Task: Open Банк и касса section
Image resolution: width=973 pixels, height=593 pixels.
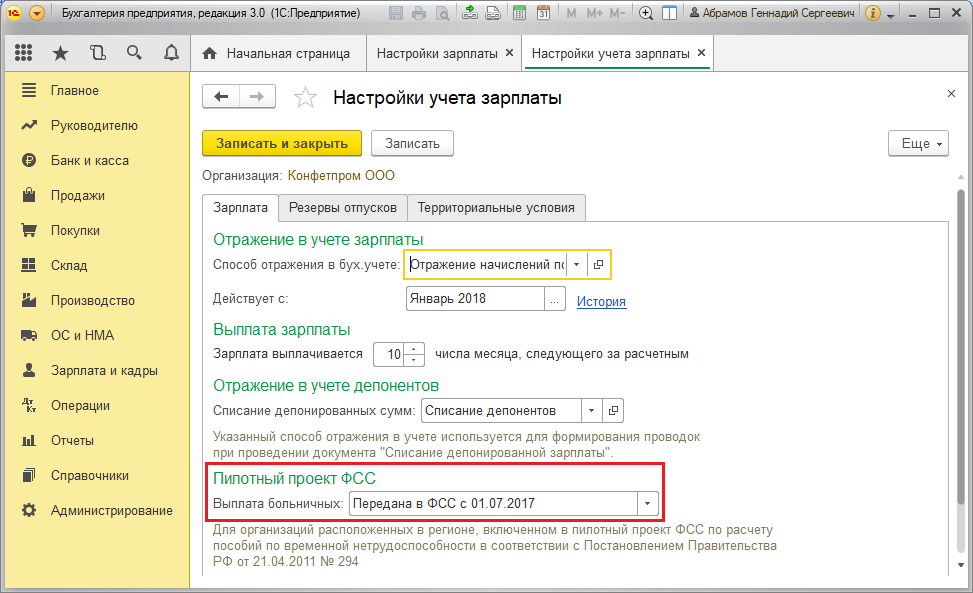Action: 97,161
